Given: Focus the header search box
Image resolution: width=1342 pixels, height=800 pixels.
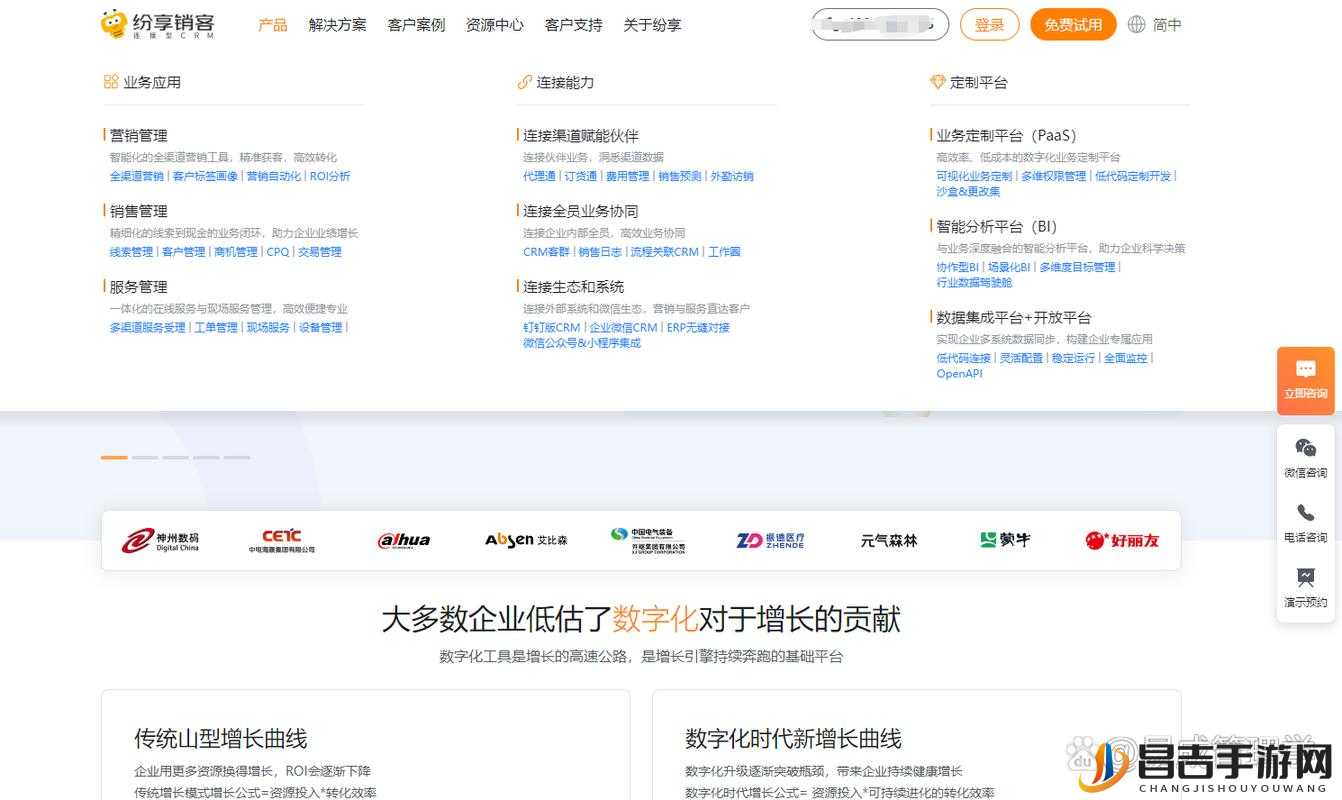Looking at the screenshot, I should (880, 24).
